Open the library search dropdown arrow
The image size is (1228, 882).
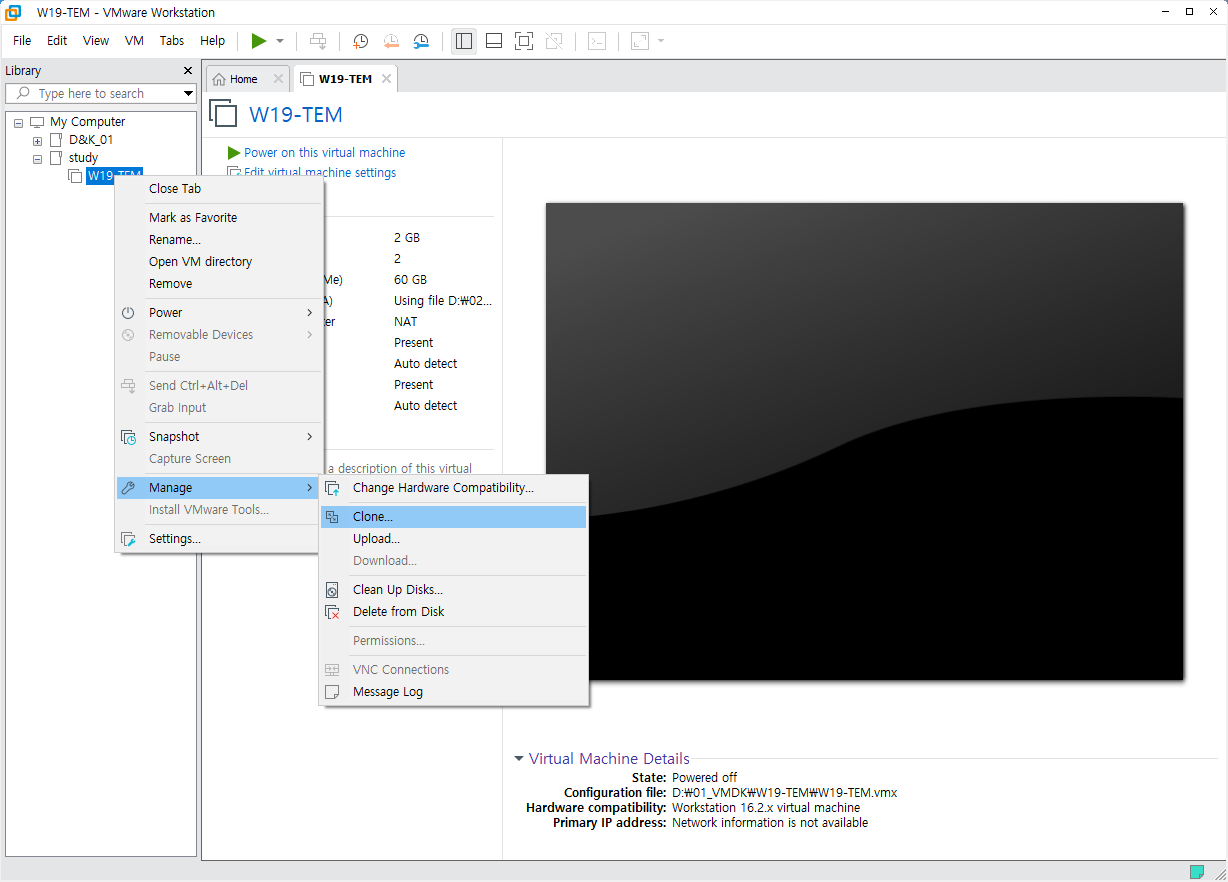(188, 93)
